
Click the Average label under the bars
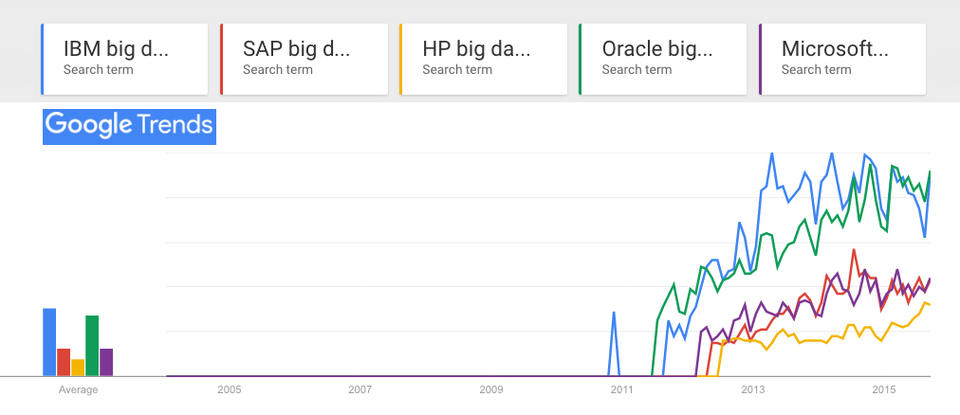click(x=78, y=390)
